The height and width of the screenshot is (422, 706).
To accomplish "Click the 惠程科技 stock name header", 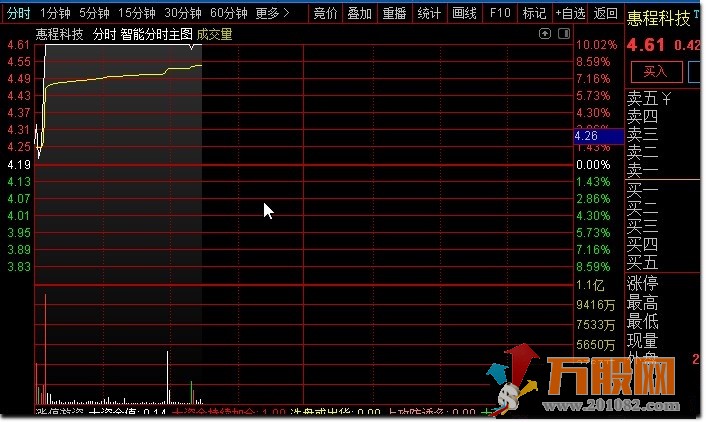I will tap(658, 18).
